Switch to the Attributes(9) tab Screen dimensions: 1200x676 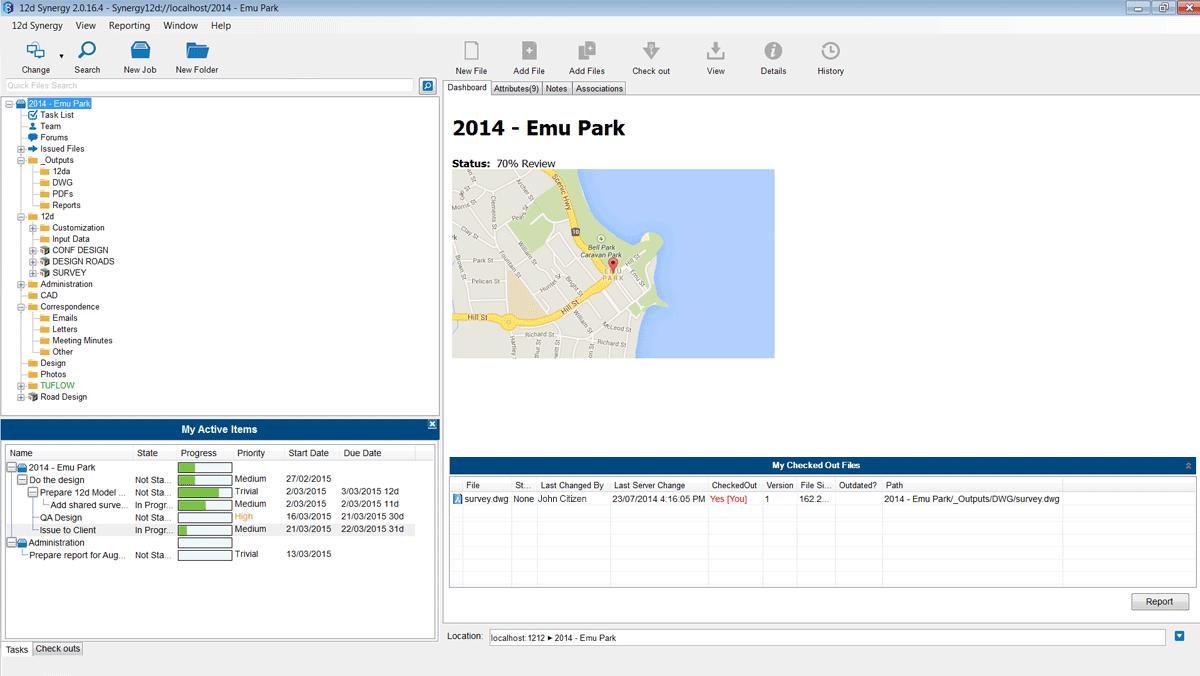pyautogui.click(x=516, y=89)
